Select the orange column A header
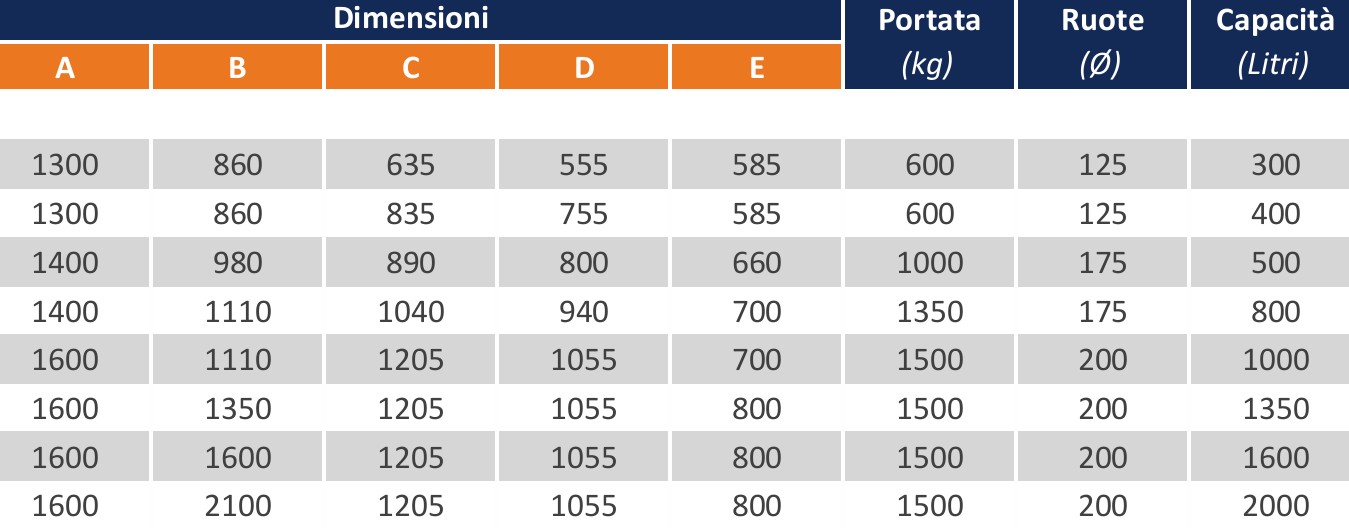Image resolution: width=1349 pixels, height=530 pixels. point(66,67)
